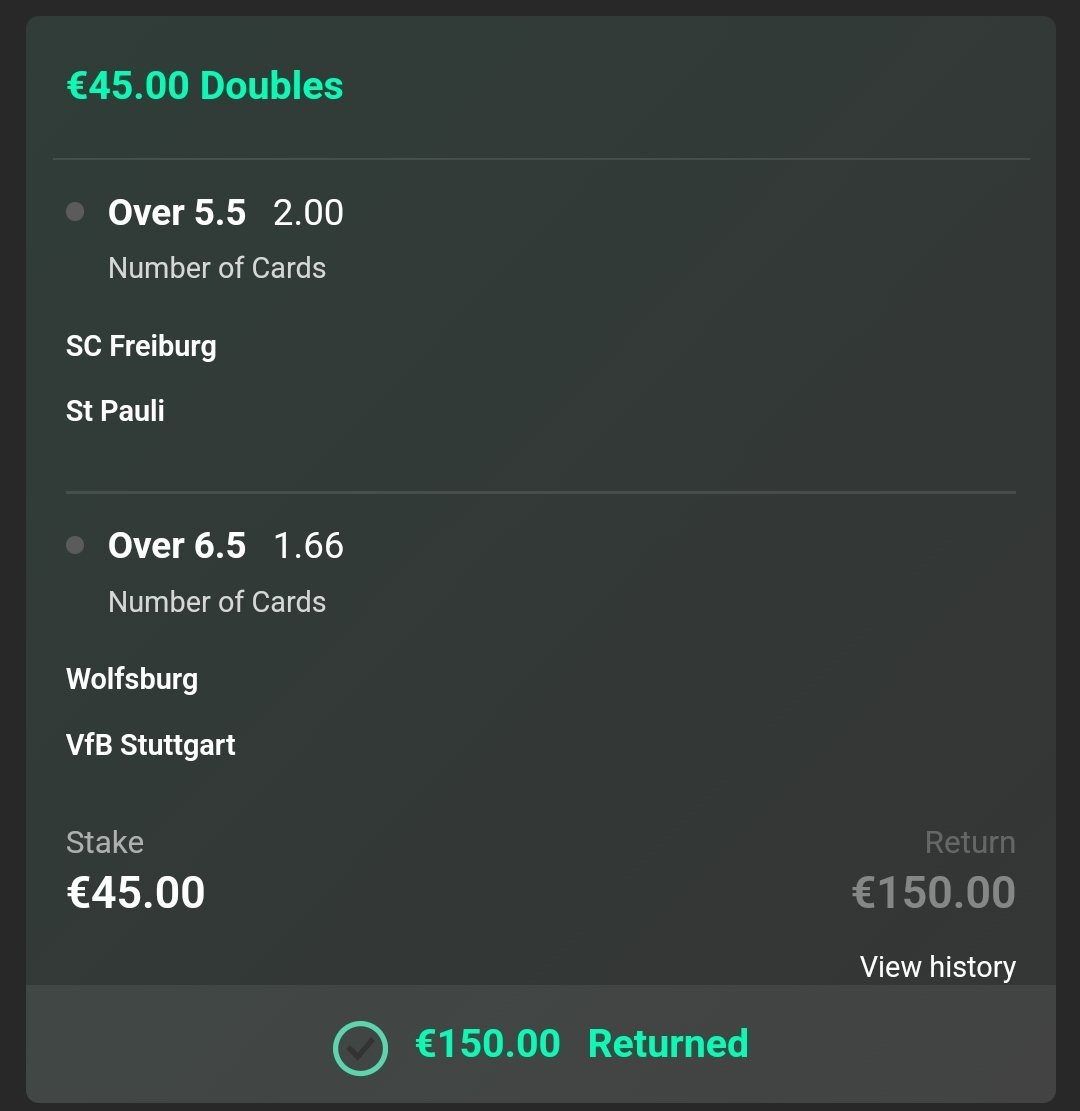Image resolution: width=1080 pixels, height=1111 pixels.
Task: Click the status dot beside Over 5.5
Action: 75,212
